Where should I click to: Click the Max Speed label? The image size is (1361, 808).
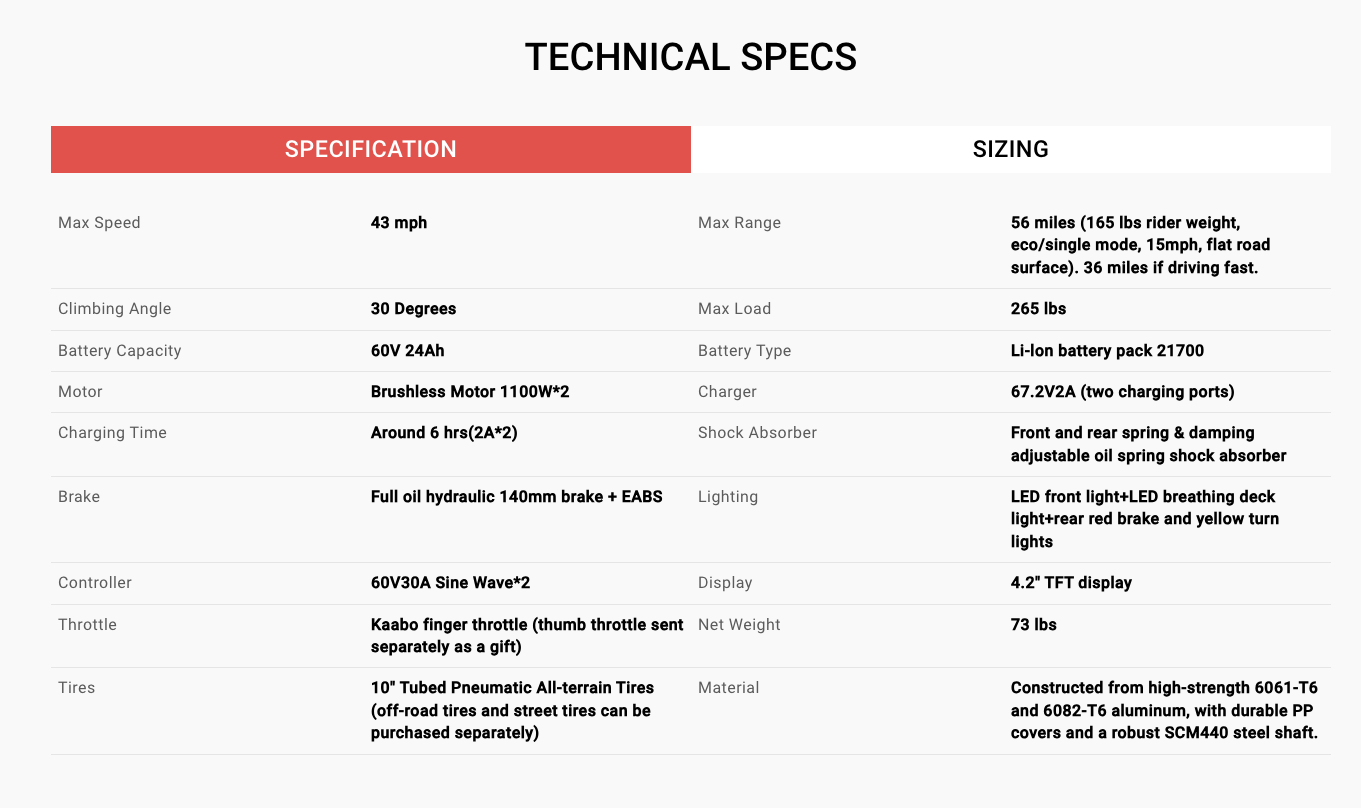coord(99,223)
